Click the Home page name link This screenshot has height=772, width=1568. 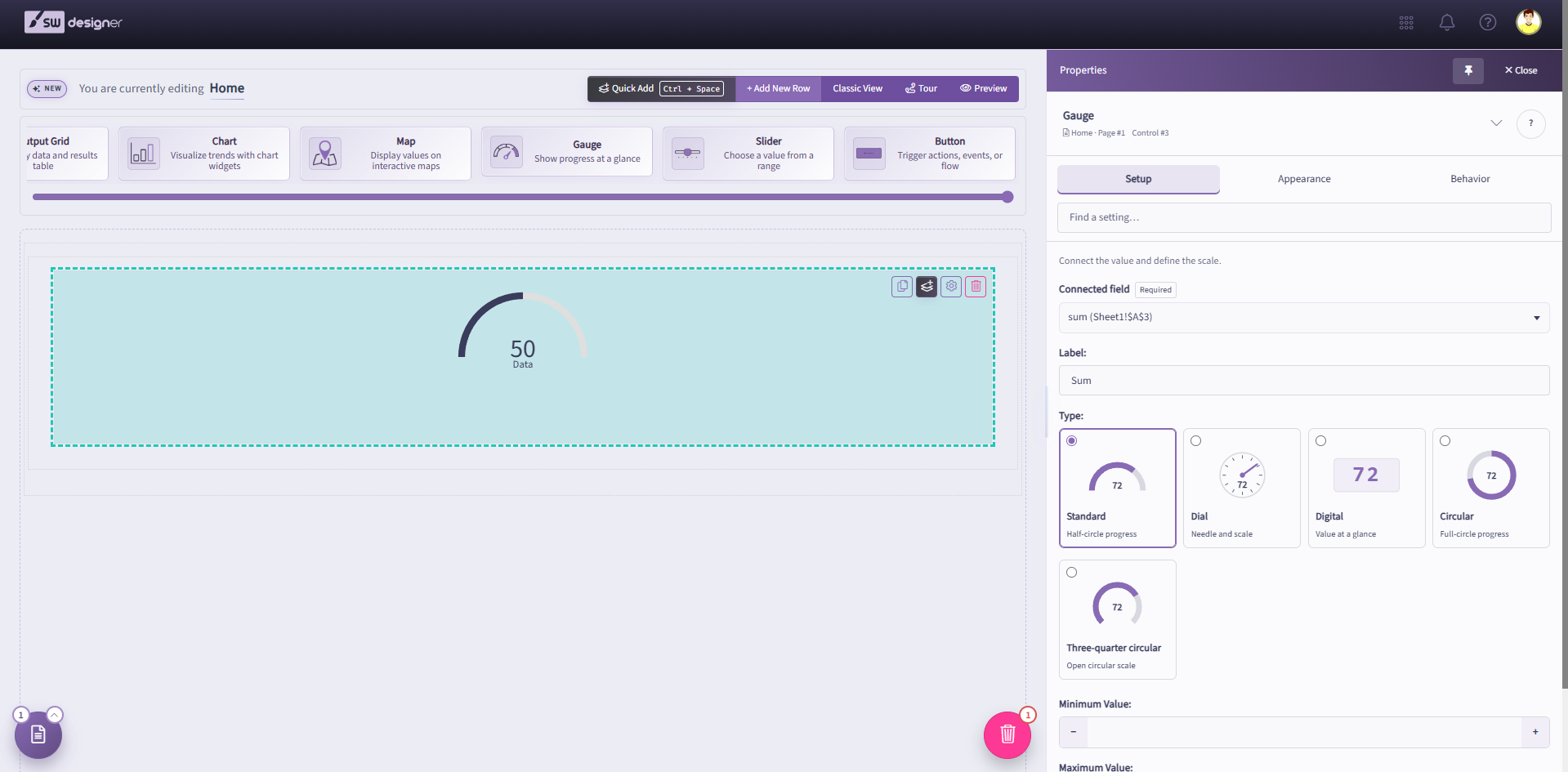[x=227, y=89]
